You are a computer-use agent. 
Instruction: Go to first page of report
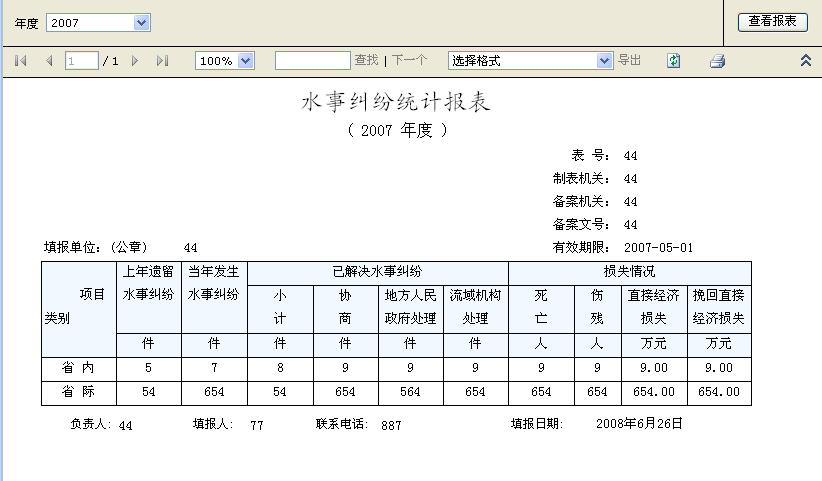pos(21,61)
